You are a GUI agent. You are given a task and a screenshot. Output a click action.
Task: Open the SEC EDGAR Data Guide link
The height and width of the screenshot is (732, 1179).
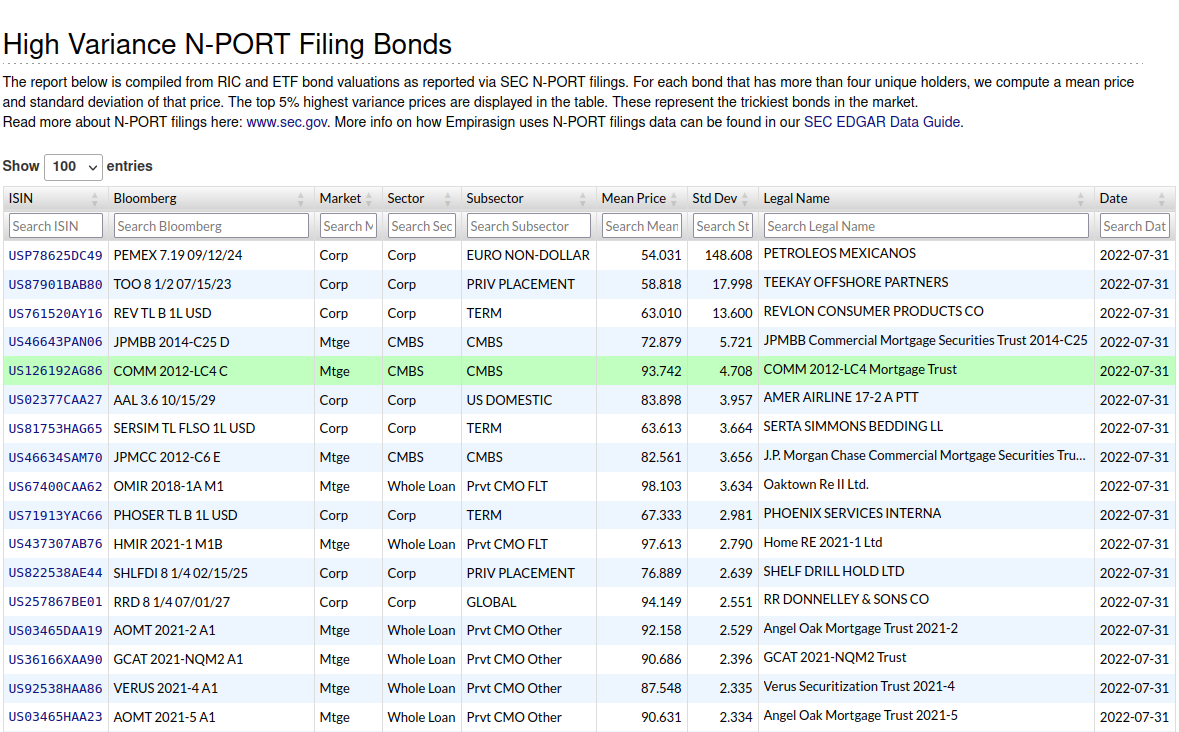coord(882,122)
